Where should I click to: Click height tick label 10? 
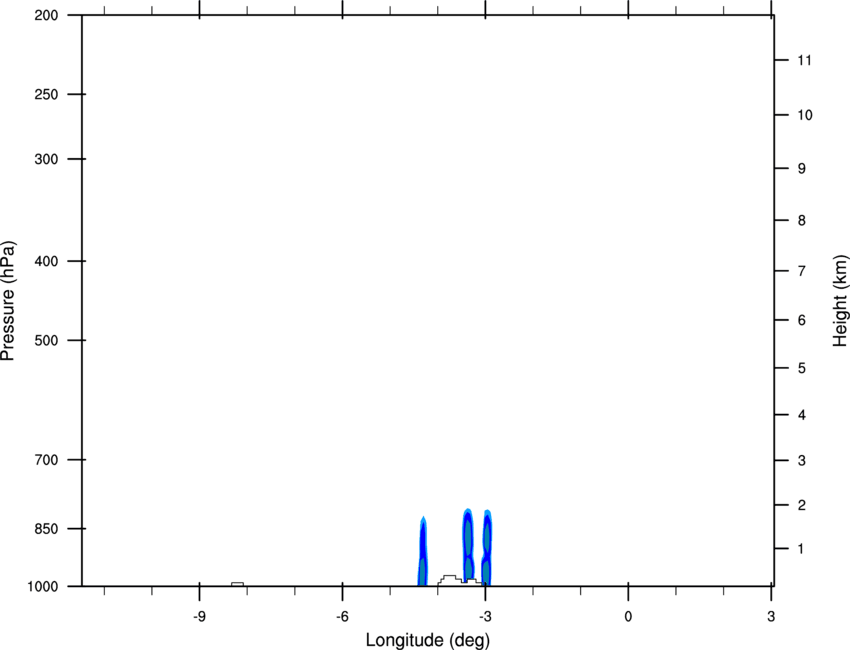click(805, 115)
